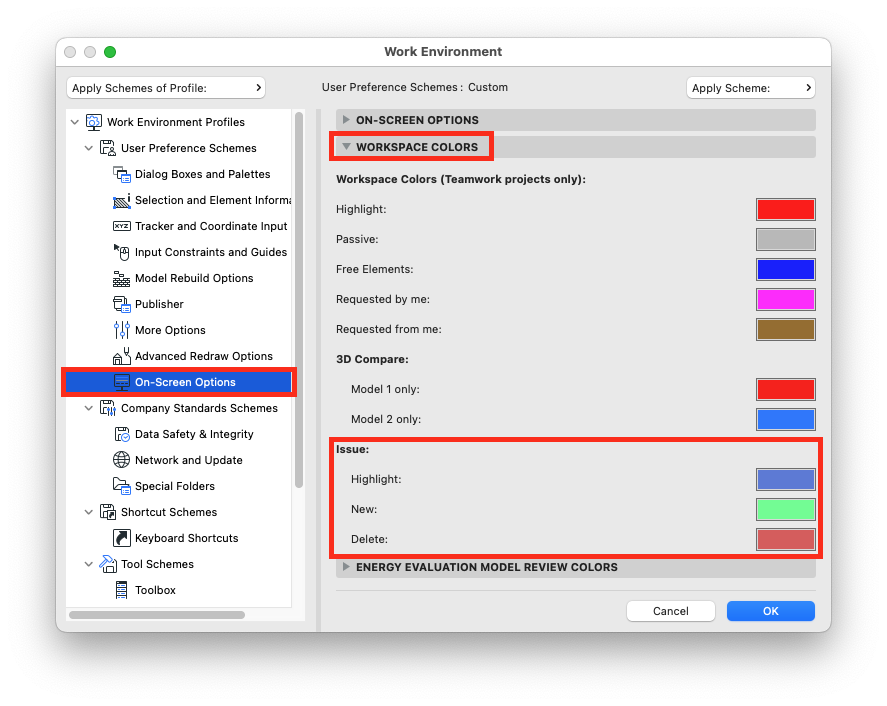
Task: Select Input Constraints and Guides item
Action: click(211, 252)
